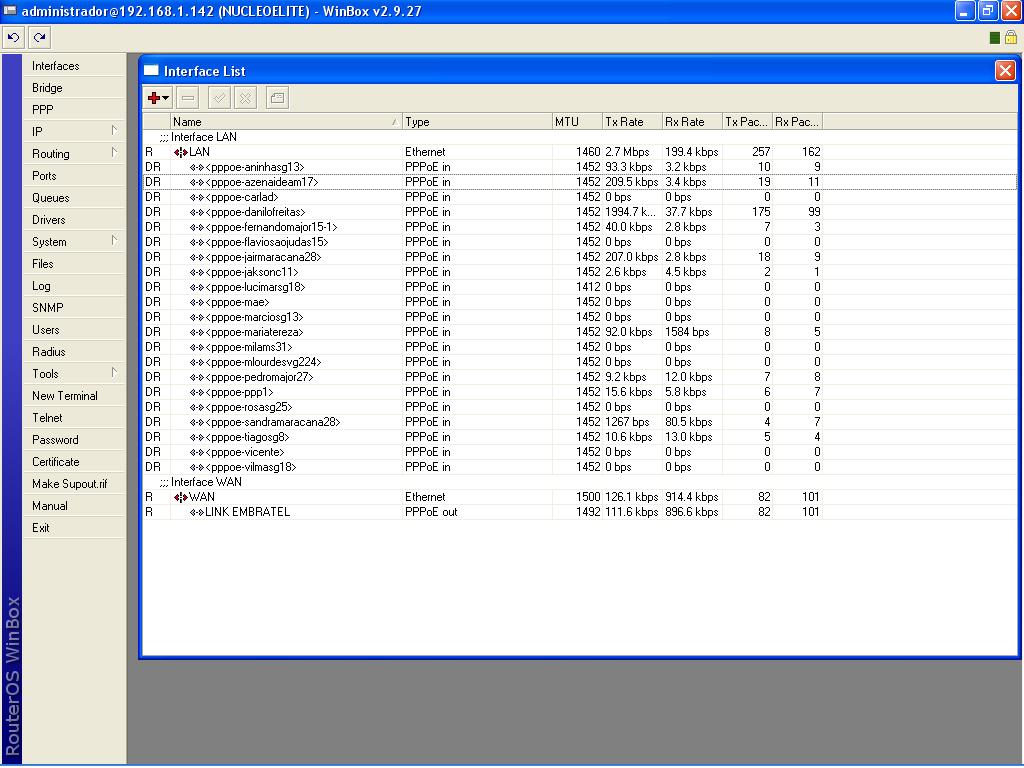Select the <pppoe-mariatereza> row

point(580,332)
